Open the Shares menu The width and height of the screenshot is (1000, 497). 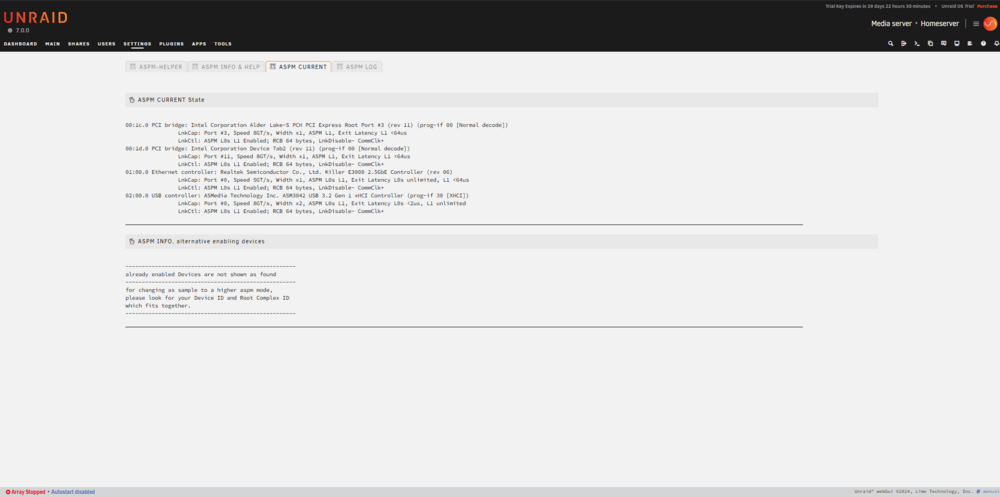click(78, 44)
